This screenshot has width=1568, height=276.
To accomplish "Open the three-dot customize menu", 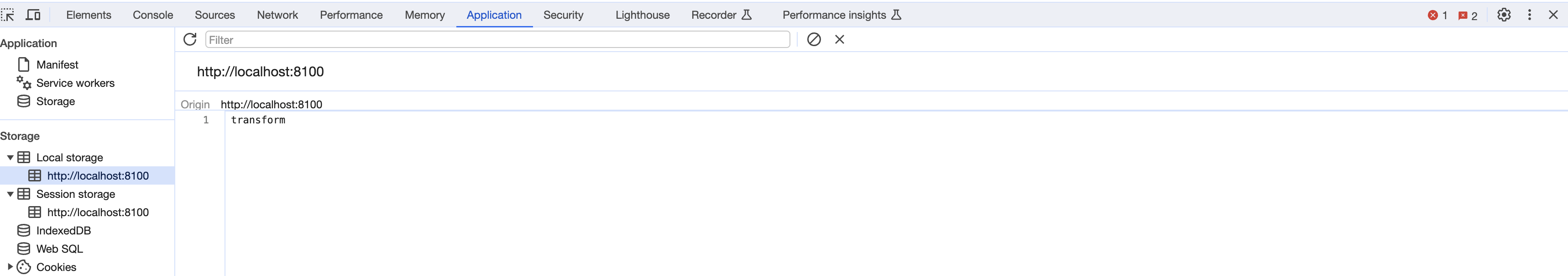I will [1529, 15].
